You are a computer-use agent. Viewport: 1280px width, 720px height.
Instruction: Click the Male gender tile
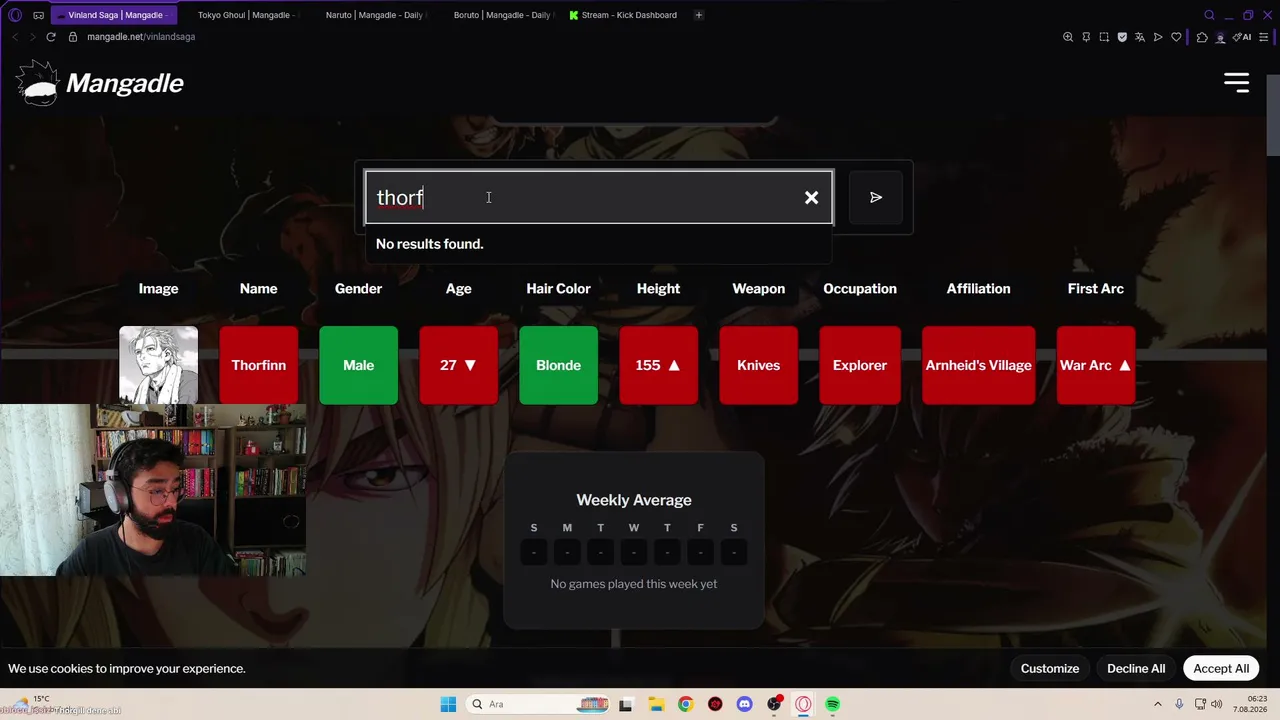[x=358, y=365]
